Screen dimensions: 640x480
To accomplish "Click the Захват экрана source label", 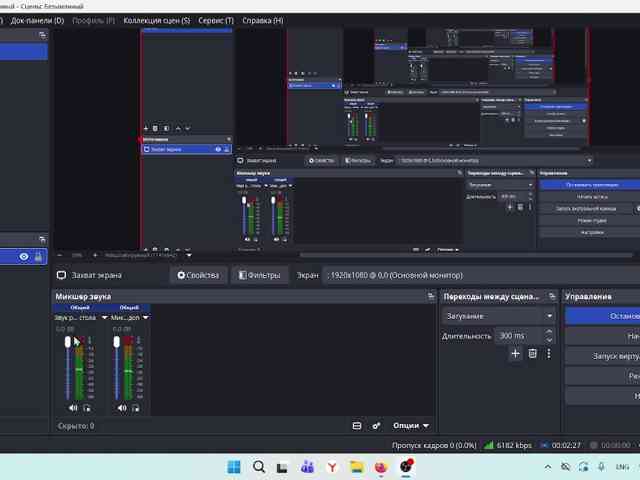I will (x=96, y=276).
